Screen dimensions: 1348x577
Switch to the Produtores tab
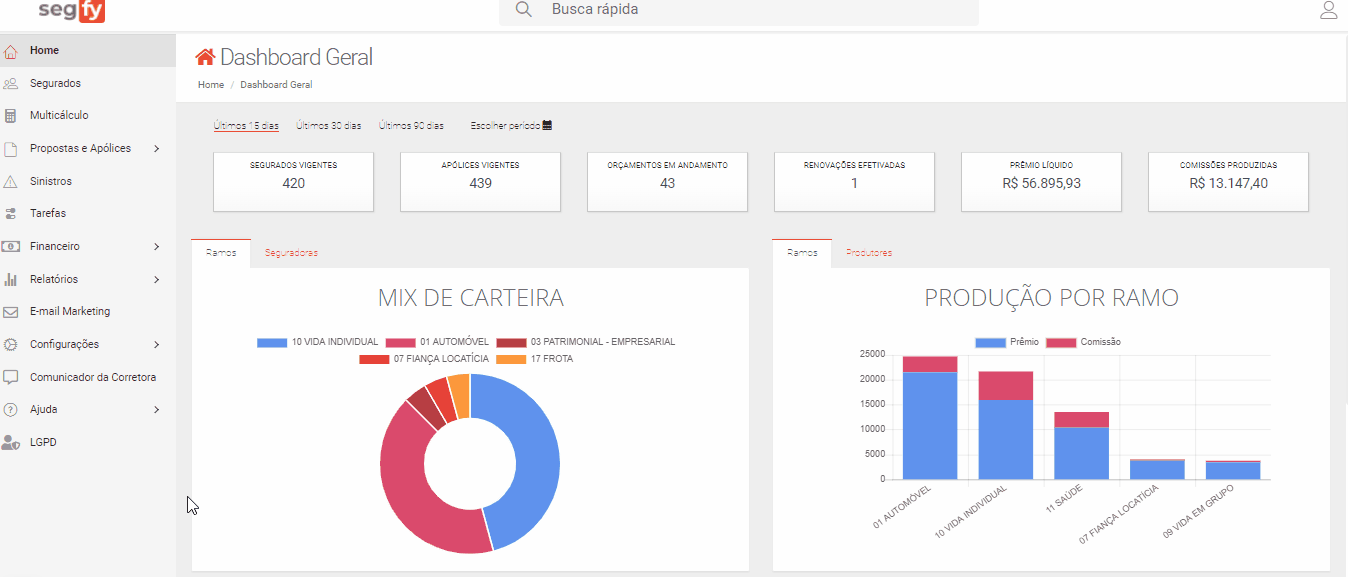(x=868, y=253)
